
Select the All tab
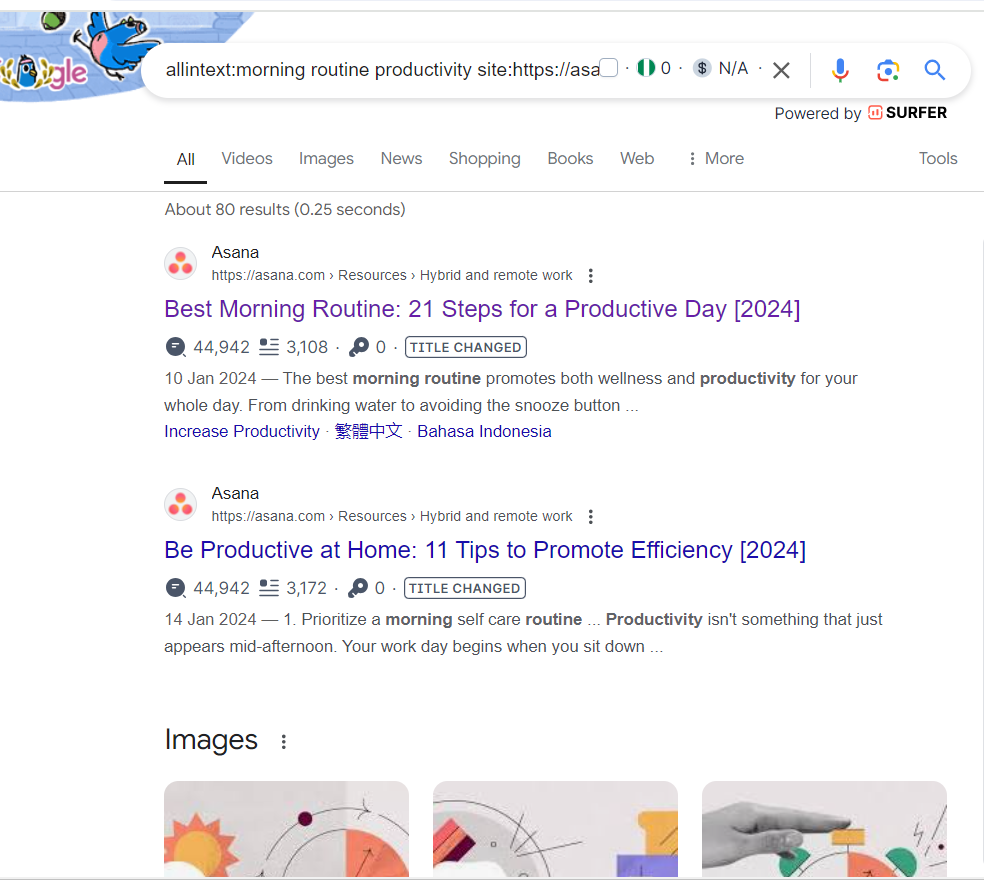point(186,159)
